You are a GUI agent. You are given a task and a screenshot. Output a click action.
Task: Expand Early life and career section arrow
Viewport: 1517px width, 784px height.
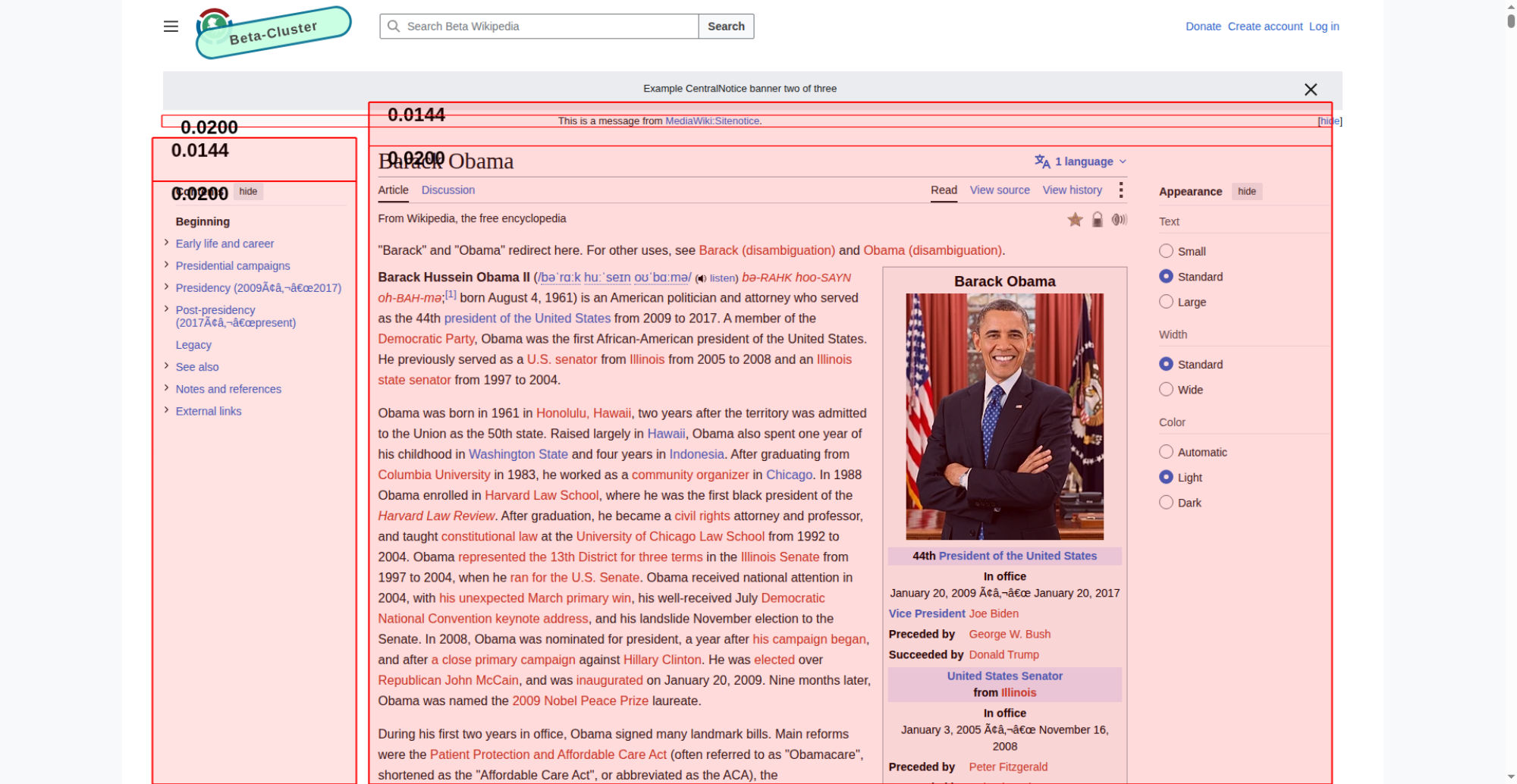pyautogui.click(x=166, y=243)
